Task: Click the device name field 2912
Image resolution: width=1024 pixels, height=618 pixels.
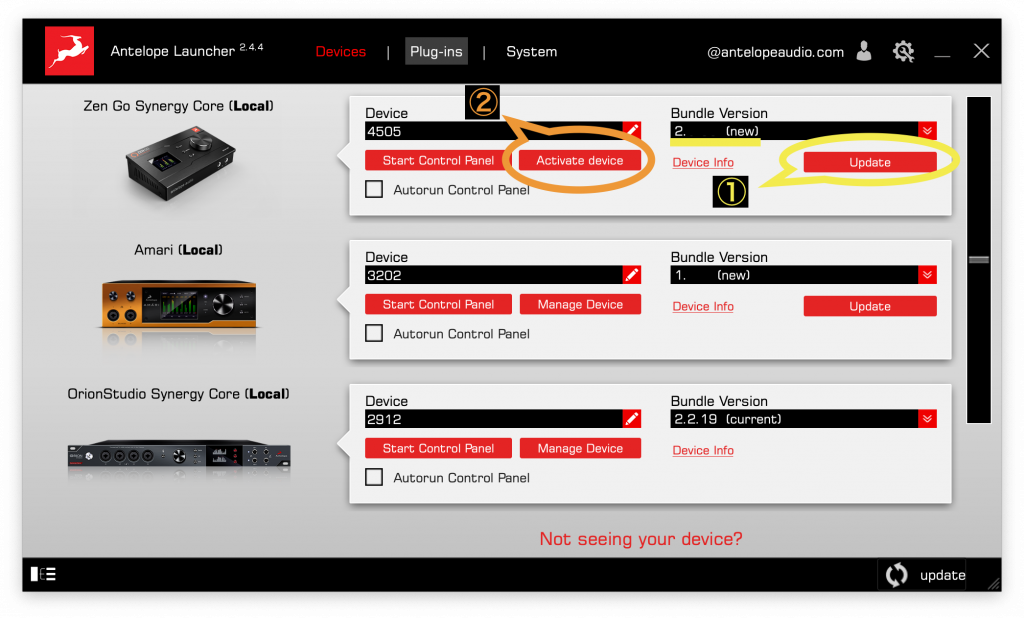Action: coord(494,419)
